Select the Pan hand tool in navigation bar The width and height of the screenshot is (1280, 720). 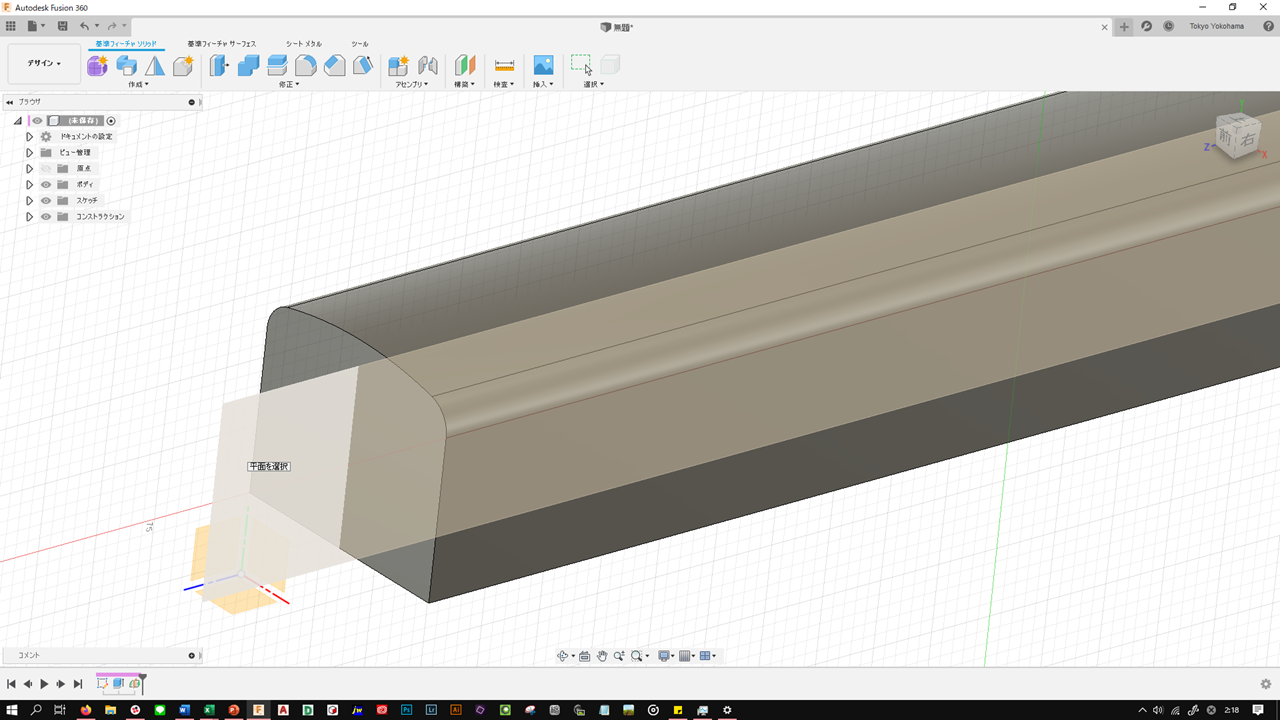coord(602,656)
